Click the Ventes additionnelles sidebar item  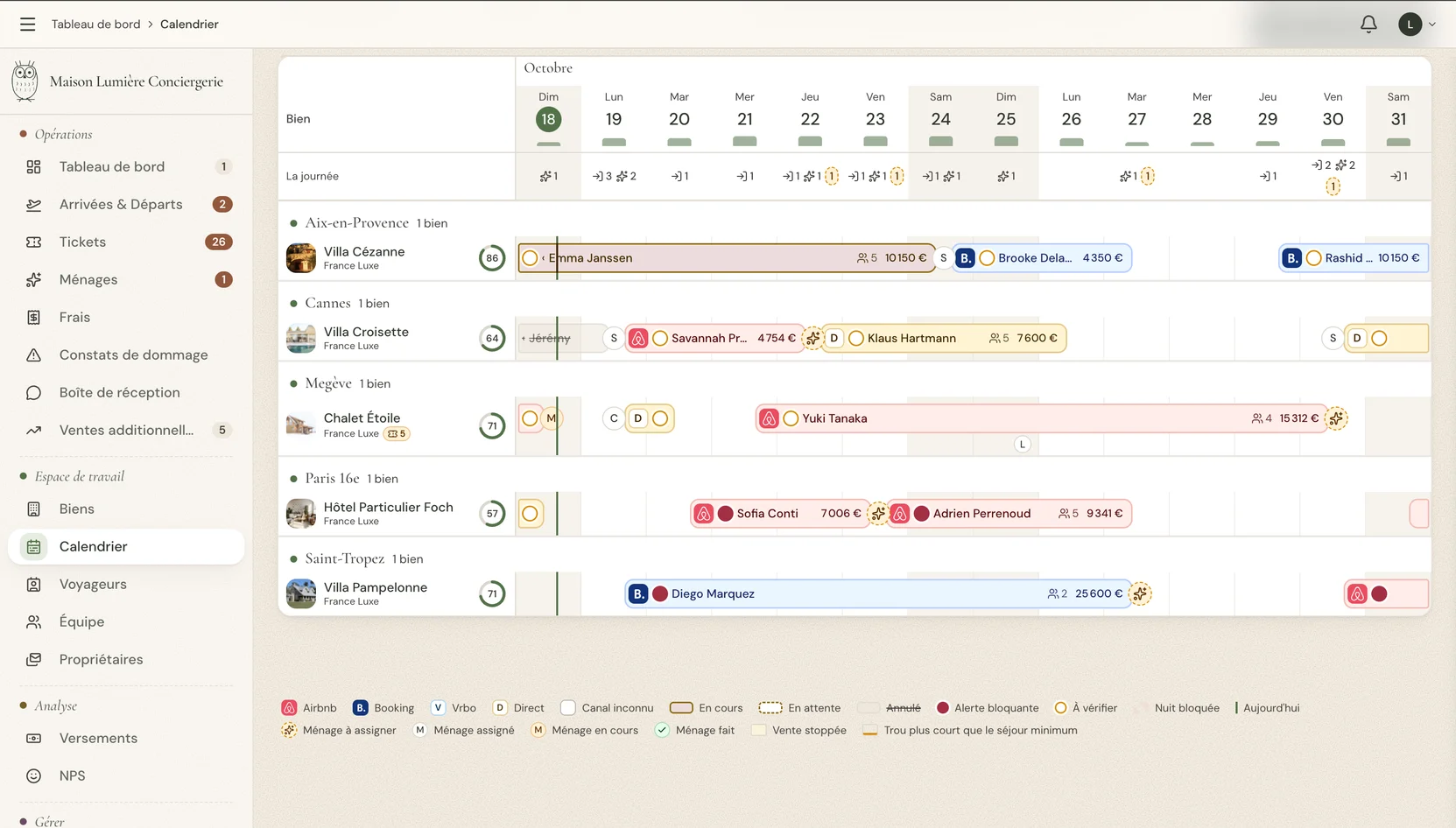(x=127, y=431)
